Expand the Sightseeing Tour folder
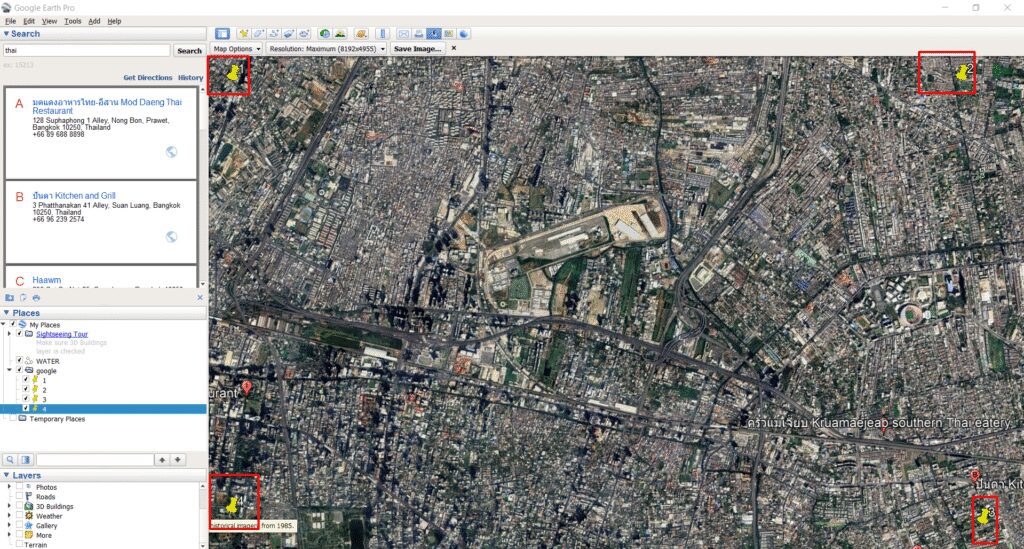Viewport: 1024px width, 549px height. [9, 334]
